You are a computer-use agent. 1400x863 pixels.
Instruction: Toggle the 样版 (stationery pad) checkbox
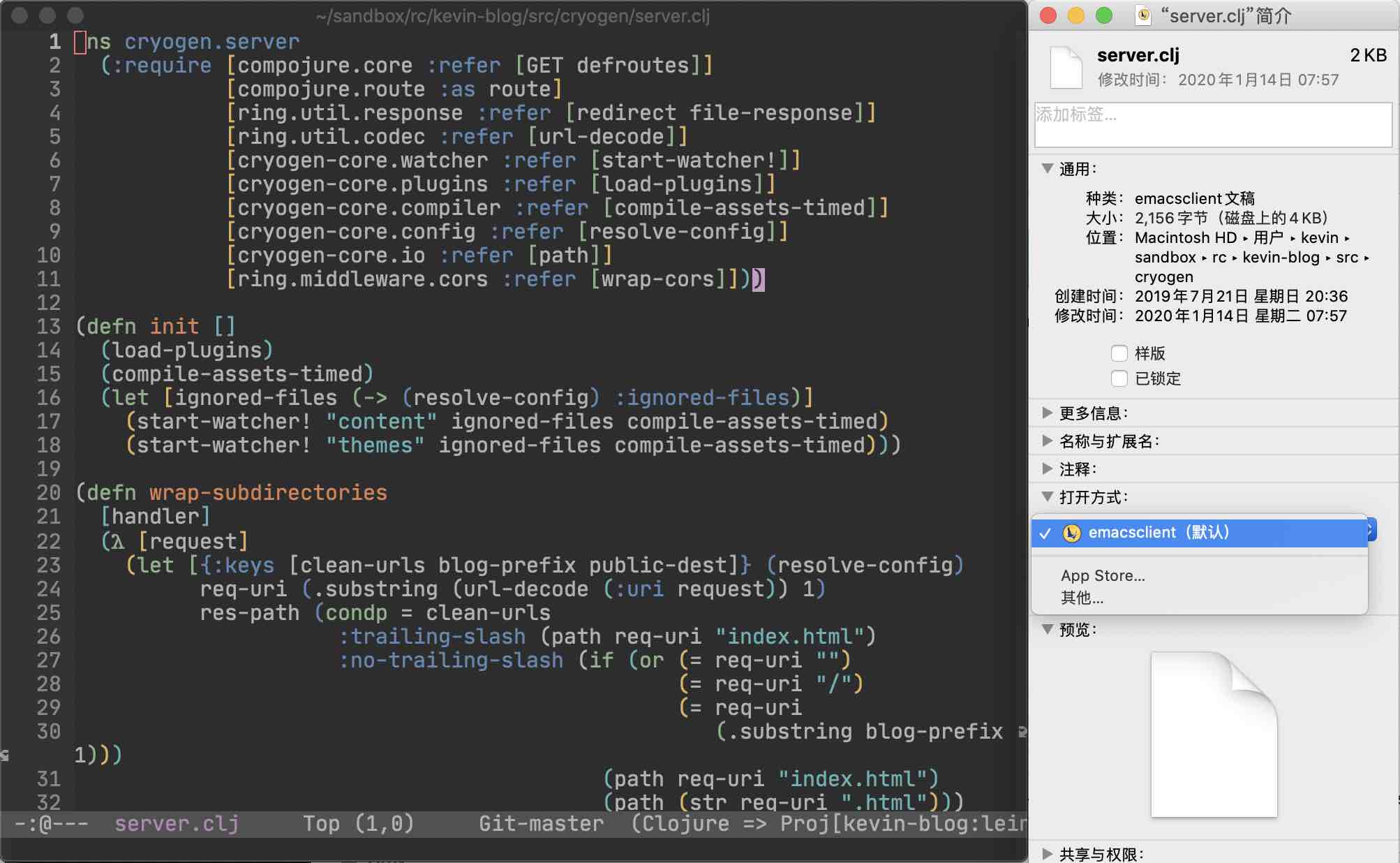1119,353
